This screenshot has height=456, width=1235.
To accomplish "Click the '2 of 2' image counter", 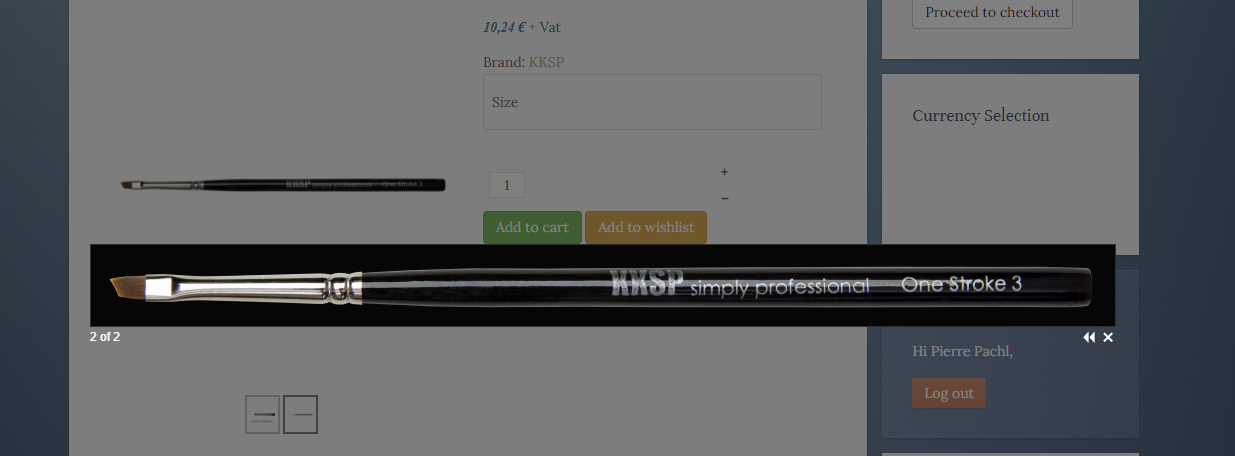I will coord(105,337).
